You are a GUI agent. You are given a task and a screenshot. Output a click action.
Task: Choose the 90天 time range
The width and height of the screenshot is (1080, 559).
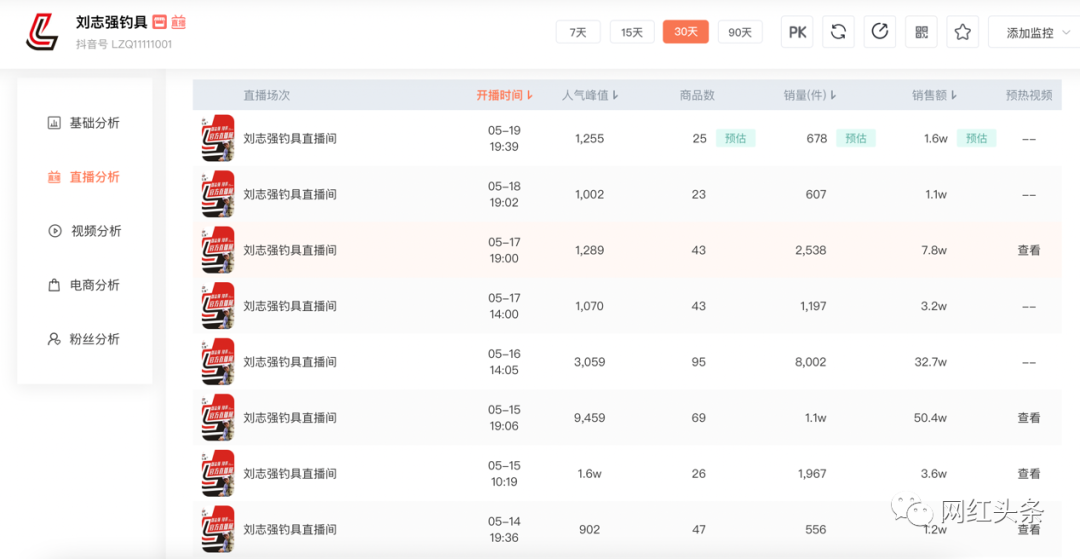(740, 32)
